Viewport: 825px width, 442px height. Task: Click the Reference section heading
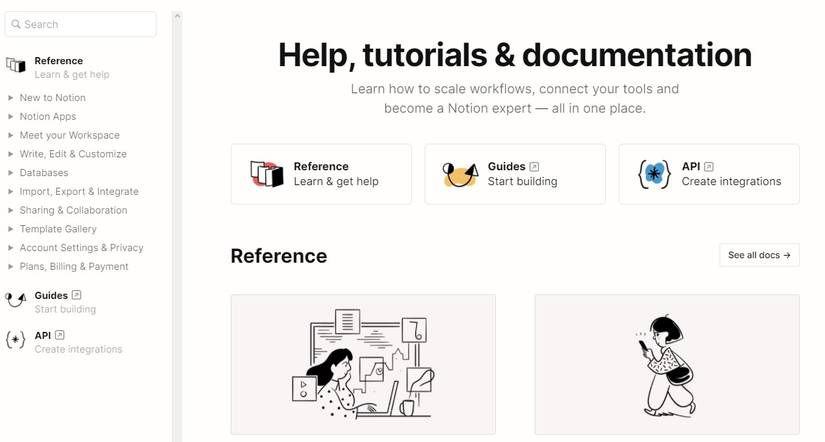click(279, 256)
